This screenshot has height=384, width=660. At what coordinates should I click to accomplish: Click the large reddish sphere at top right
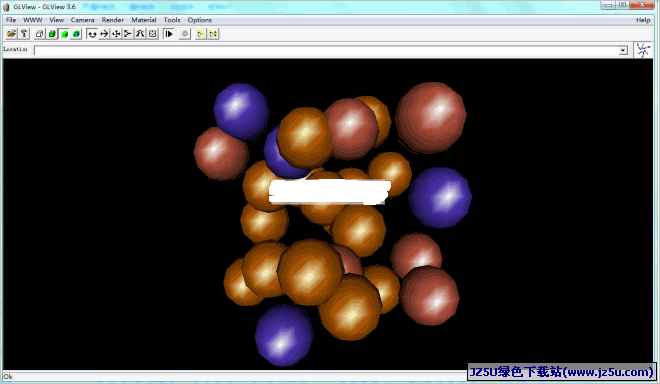click(x=431, y=117)
